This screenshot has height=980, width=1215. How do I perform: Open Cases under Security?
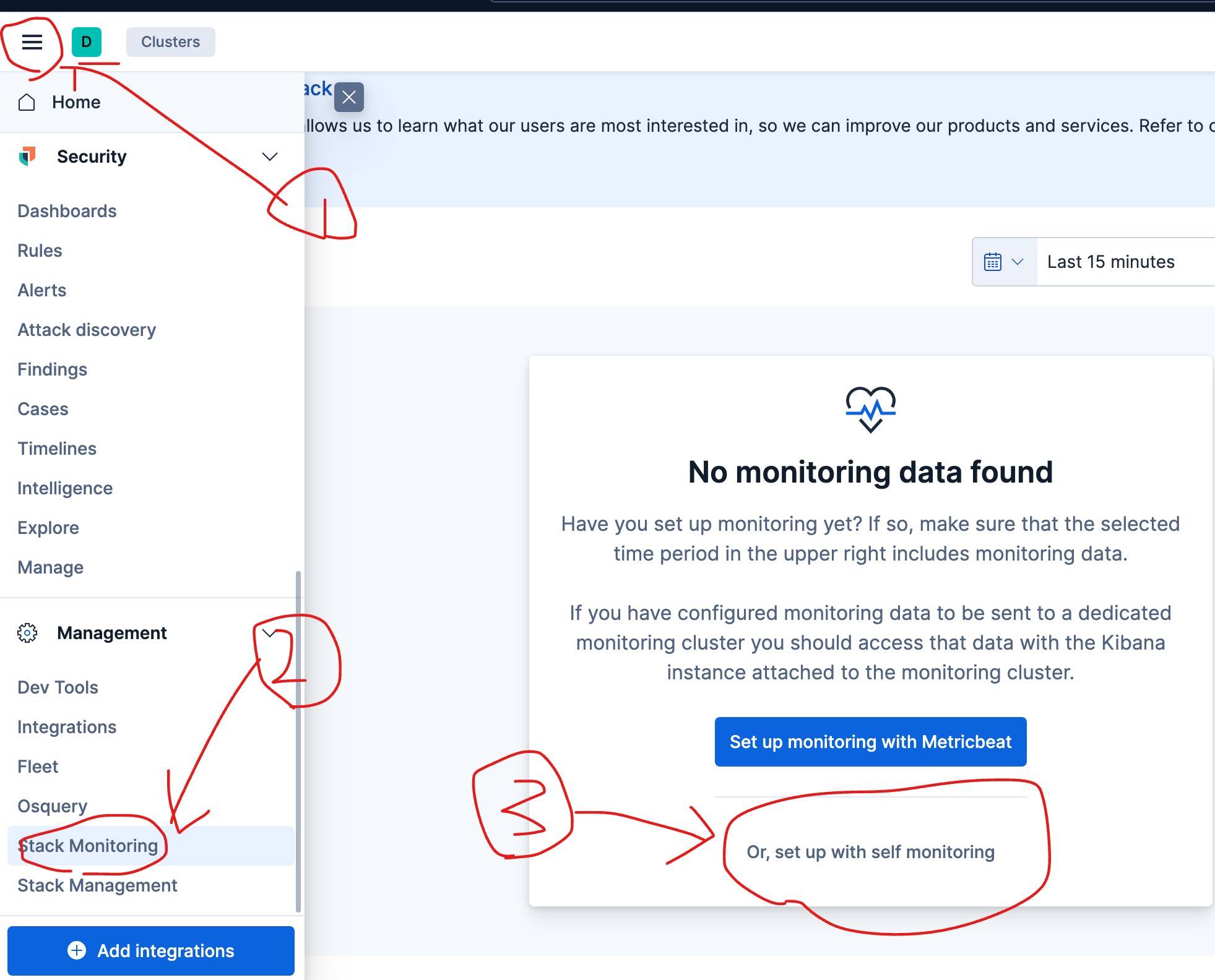click(x=43, y=409)
